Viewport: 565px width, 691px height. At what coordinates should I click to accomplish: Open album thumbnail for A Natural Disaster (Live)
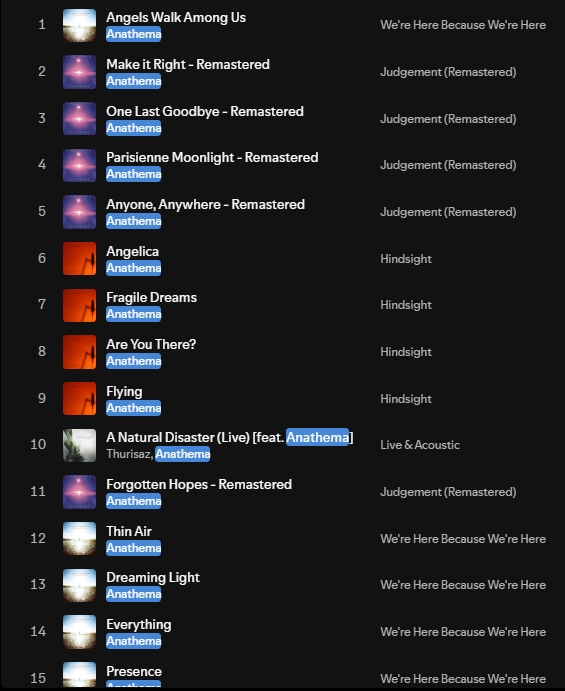coord(79,446)
